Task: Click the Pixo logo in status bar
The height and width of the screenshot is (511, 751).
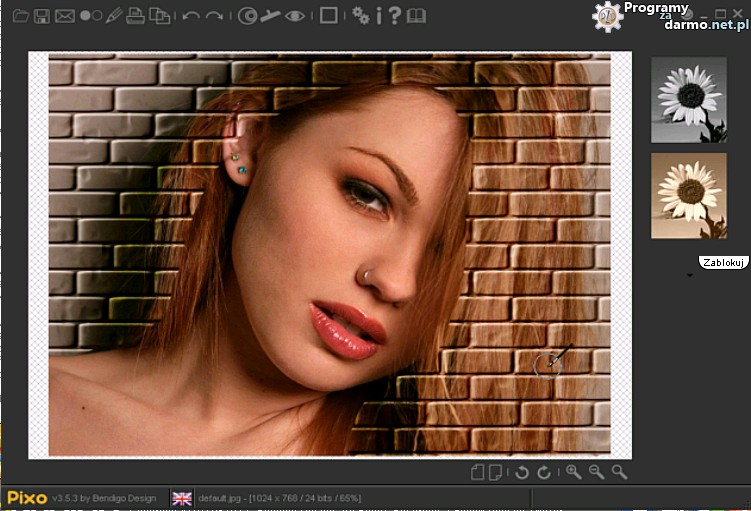Action: coord(27,497)
